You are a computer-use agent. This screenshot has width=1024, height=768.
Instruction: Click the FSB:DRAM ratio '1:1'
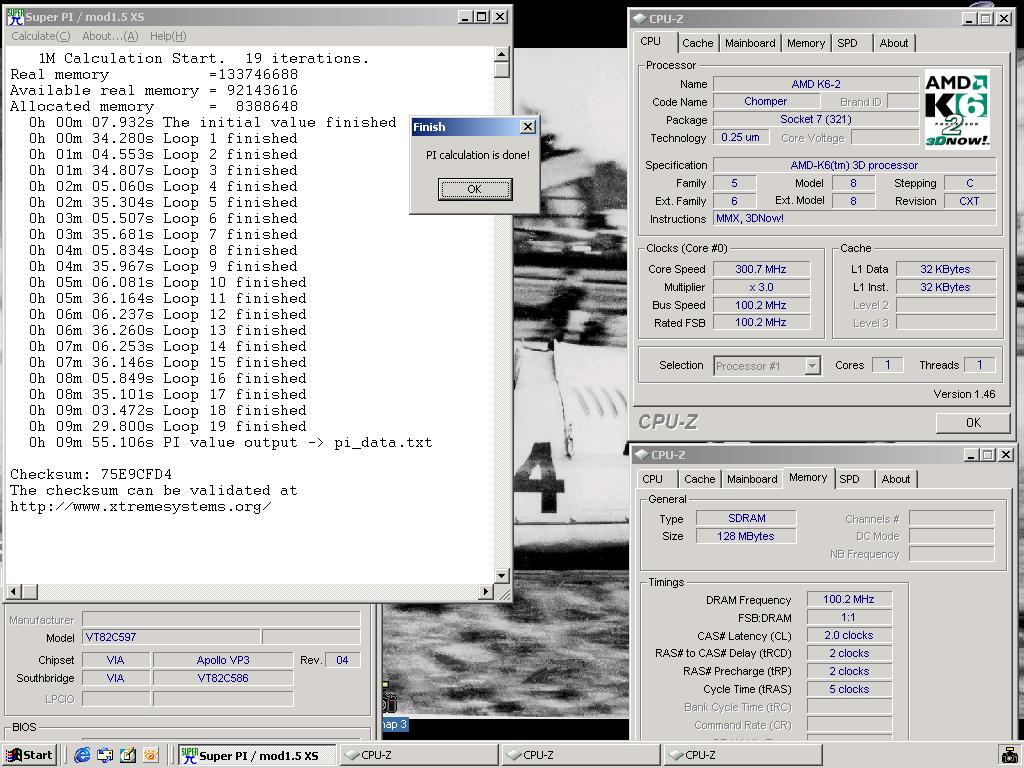[x=849, y=617]
